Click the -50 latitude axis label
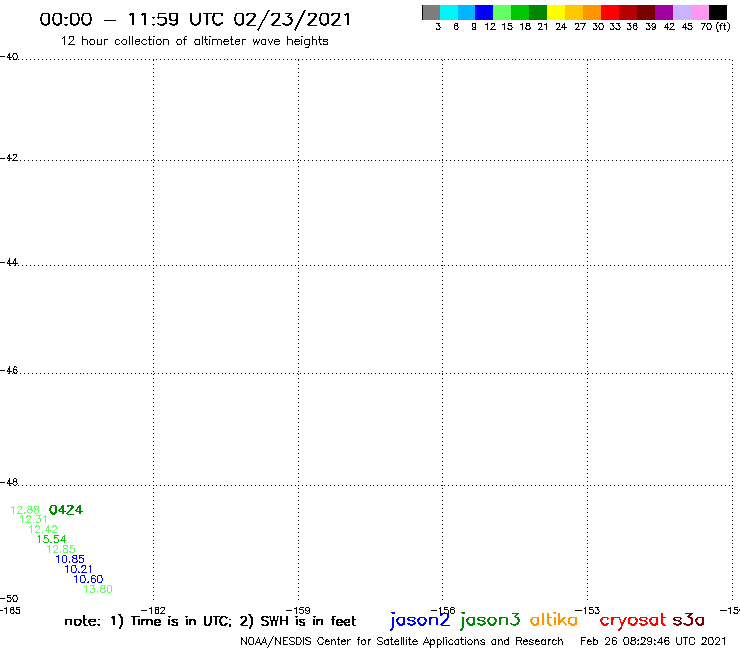740x650 pixels. coord(9,599)
